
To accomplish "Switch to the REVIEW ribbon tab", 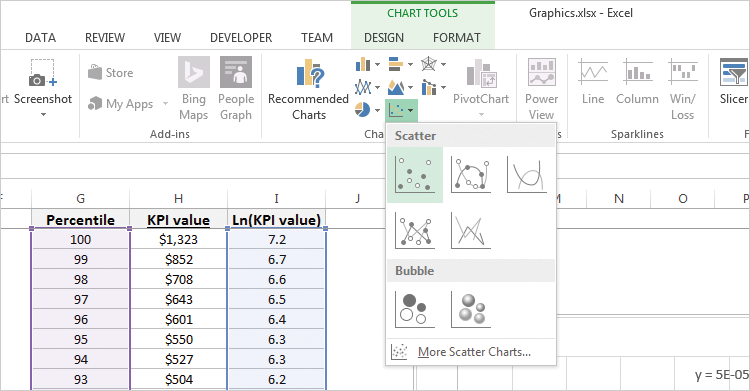I will click(105, 38).
